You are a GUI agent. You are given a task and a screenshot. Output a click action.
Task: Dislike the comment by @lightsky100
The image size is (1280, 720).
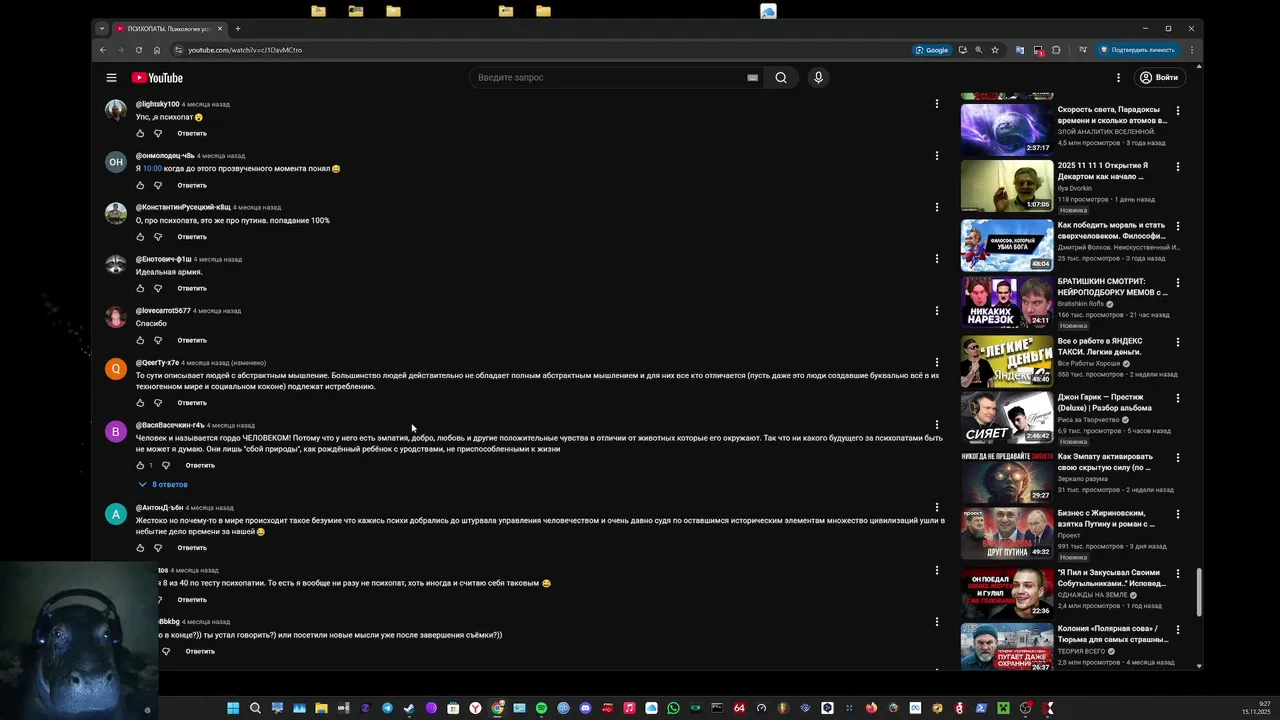(158, 133)
